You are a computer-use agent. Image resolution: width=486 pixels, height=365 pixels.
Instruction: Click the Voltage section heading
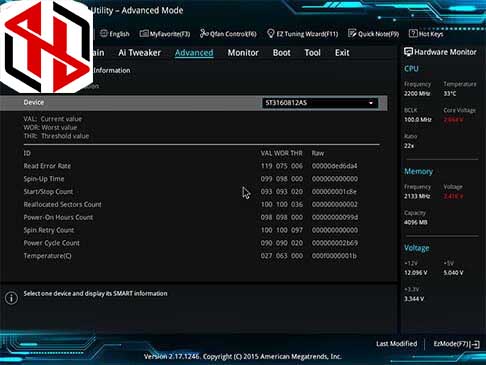[x=416, y=248]
